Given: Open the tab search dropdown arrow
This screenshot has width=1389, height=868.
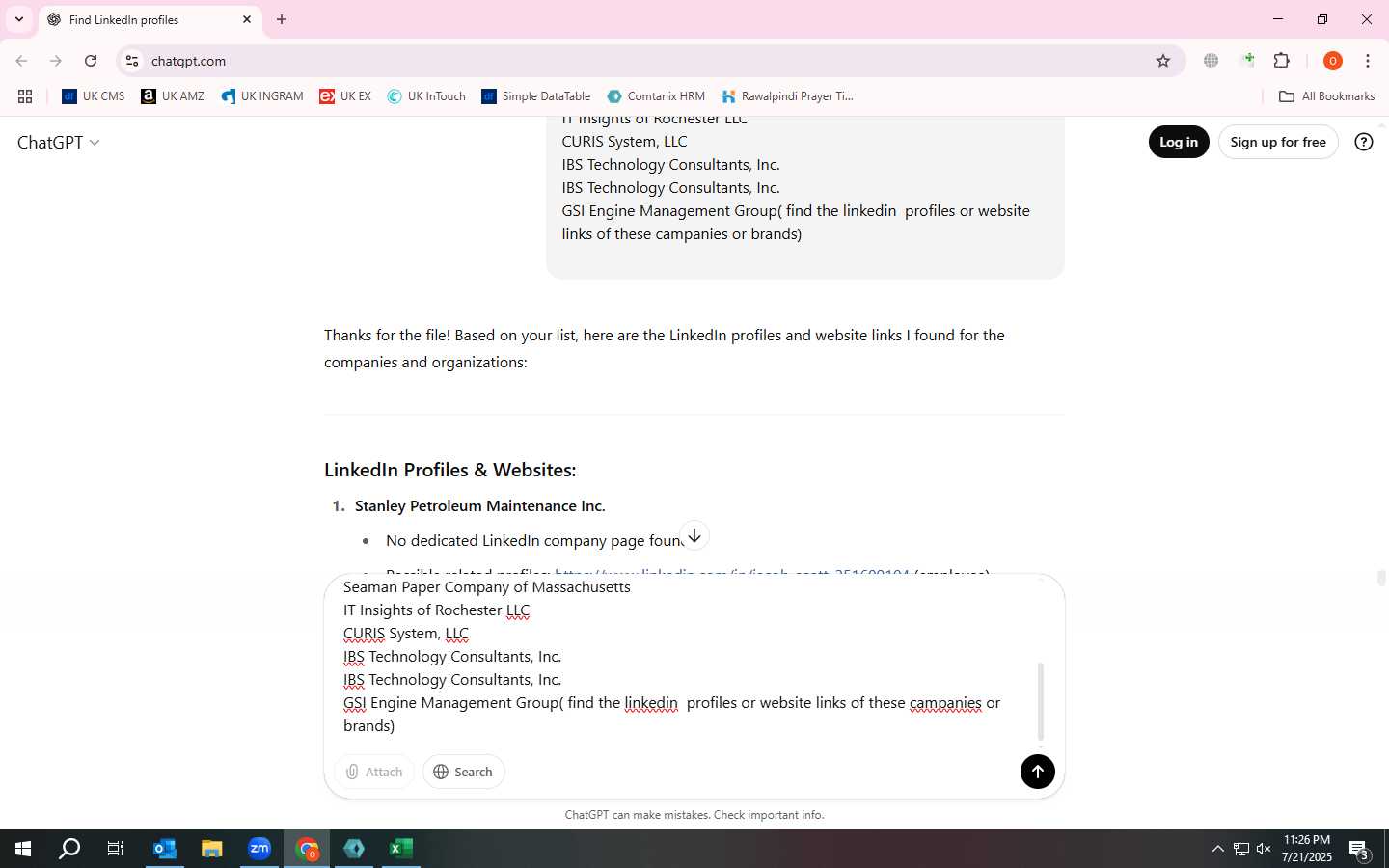Looking at the screenshot, I should (x=18, y=19).
